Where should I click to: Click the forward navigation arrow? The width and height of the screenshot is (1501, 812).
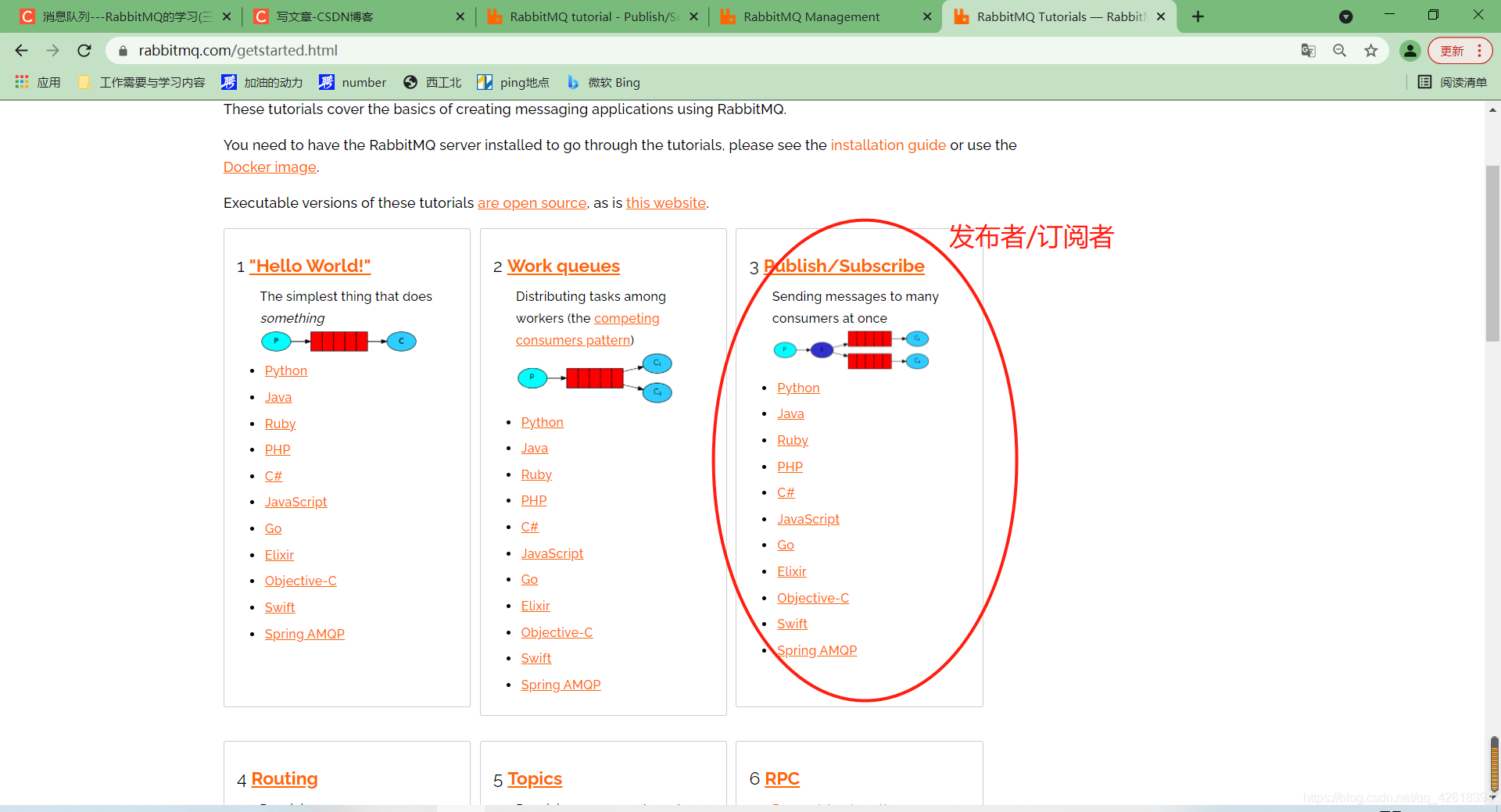tap(52, 51)
